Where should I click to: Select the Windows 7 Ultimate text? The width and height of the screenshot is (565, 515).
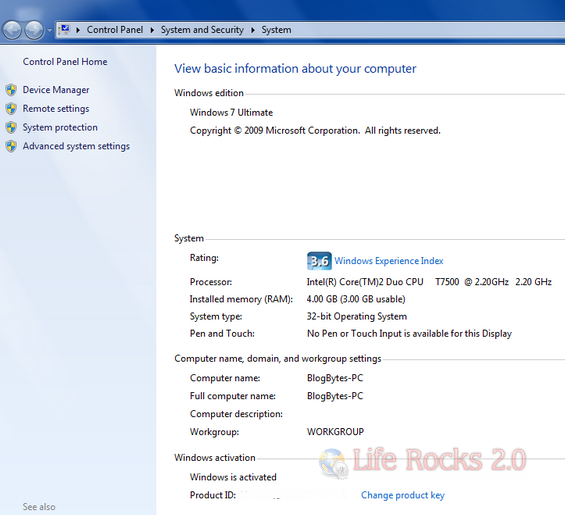click(231, 112)
